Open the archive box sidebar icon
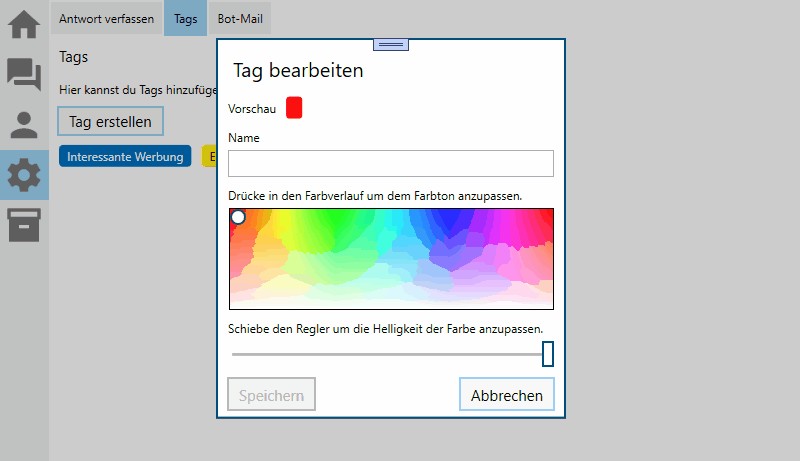Screen dimensions: 800x461 pos(24,225)
